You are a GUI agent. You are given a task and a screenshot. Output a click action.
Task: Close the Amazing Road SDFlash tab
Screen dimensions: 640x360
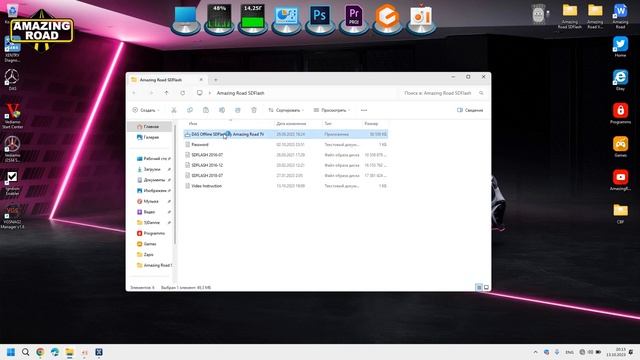pos(201,80)
